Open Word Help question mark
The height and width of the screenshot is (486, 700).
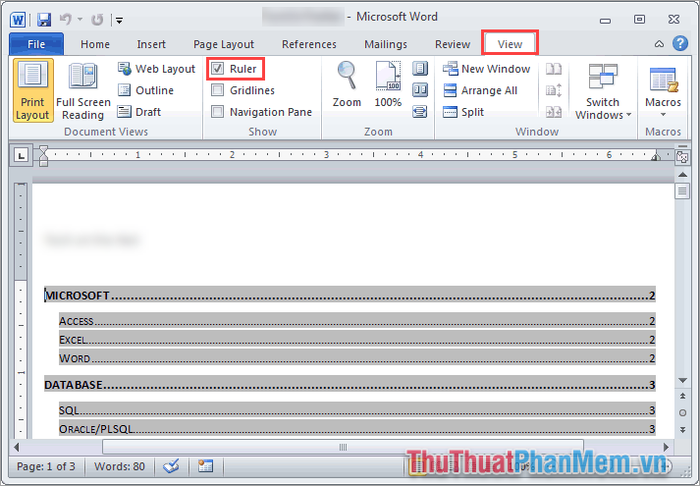tap(680, 43)
